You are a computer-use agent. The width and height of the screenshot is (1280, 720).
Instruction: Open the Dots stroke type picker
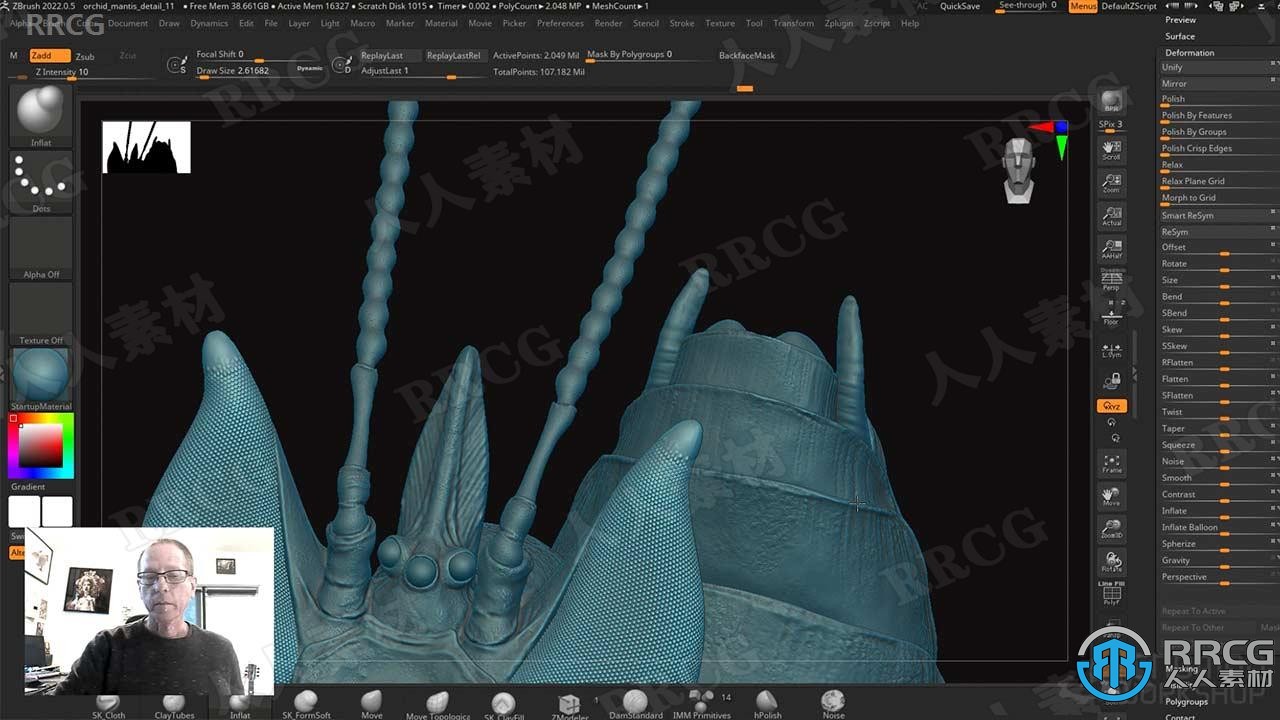pos(41,182)
